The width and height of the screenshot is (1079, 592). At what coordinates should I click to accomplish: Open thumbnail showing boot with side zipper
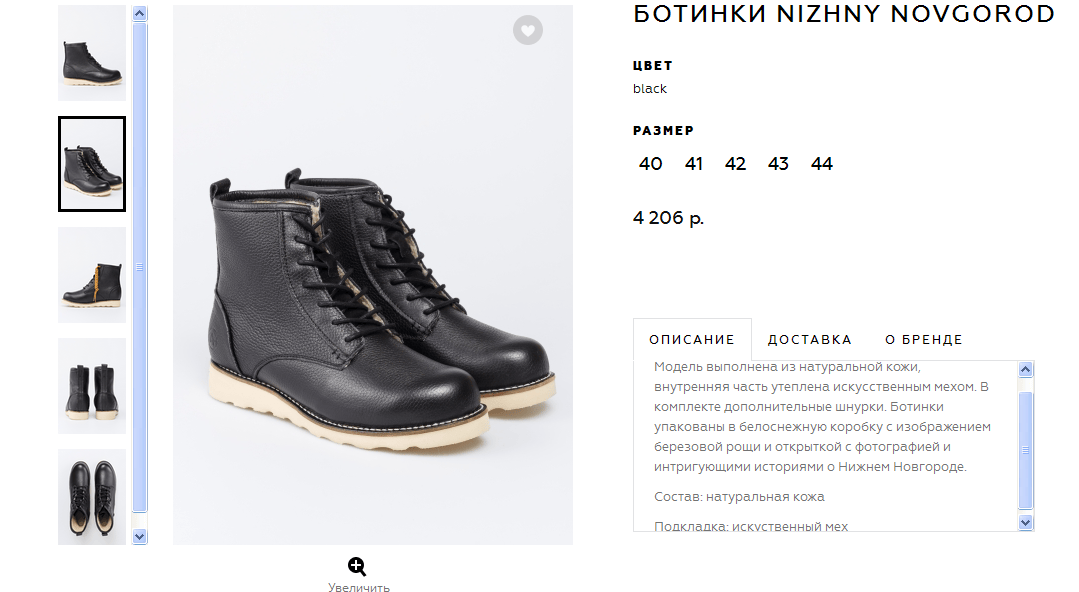pos(92,275)
